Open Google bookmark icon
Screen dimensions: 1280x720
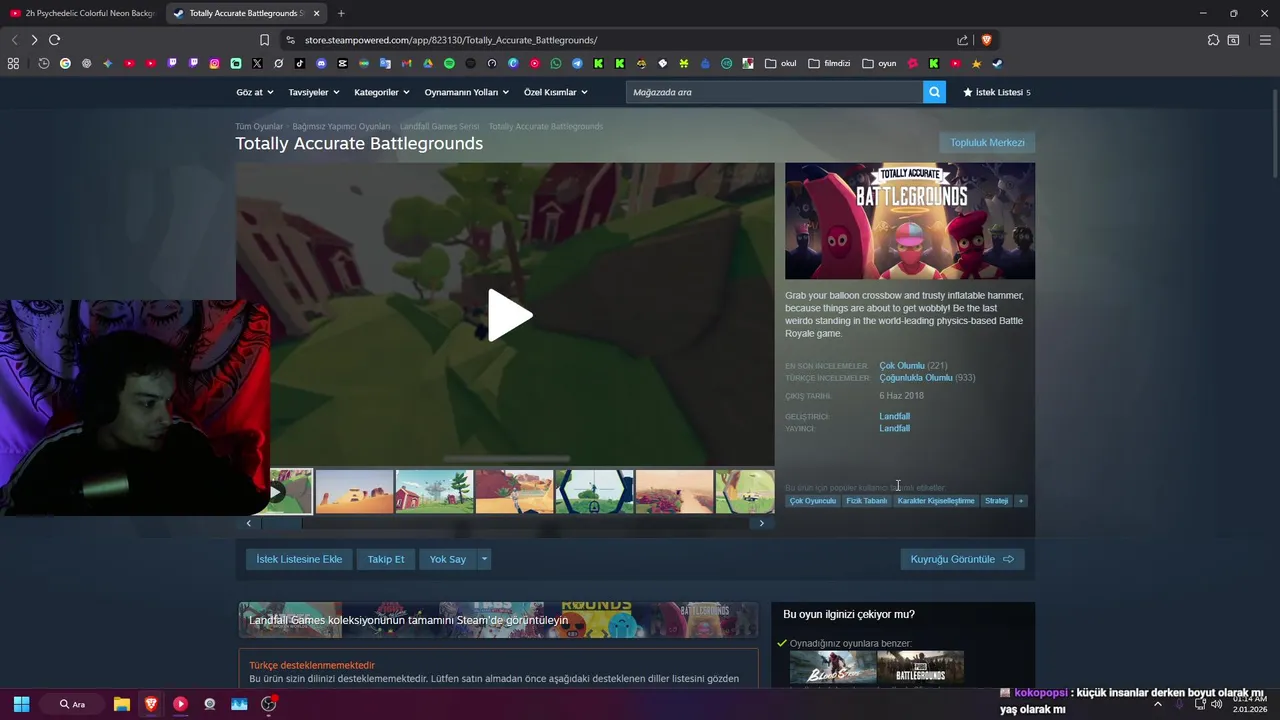(x=65, y=63)
